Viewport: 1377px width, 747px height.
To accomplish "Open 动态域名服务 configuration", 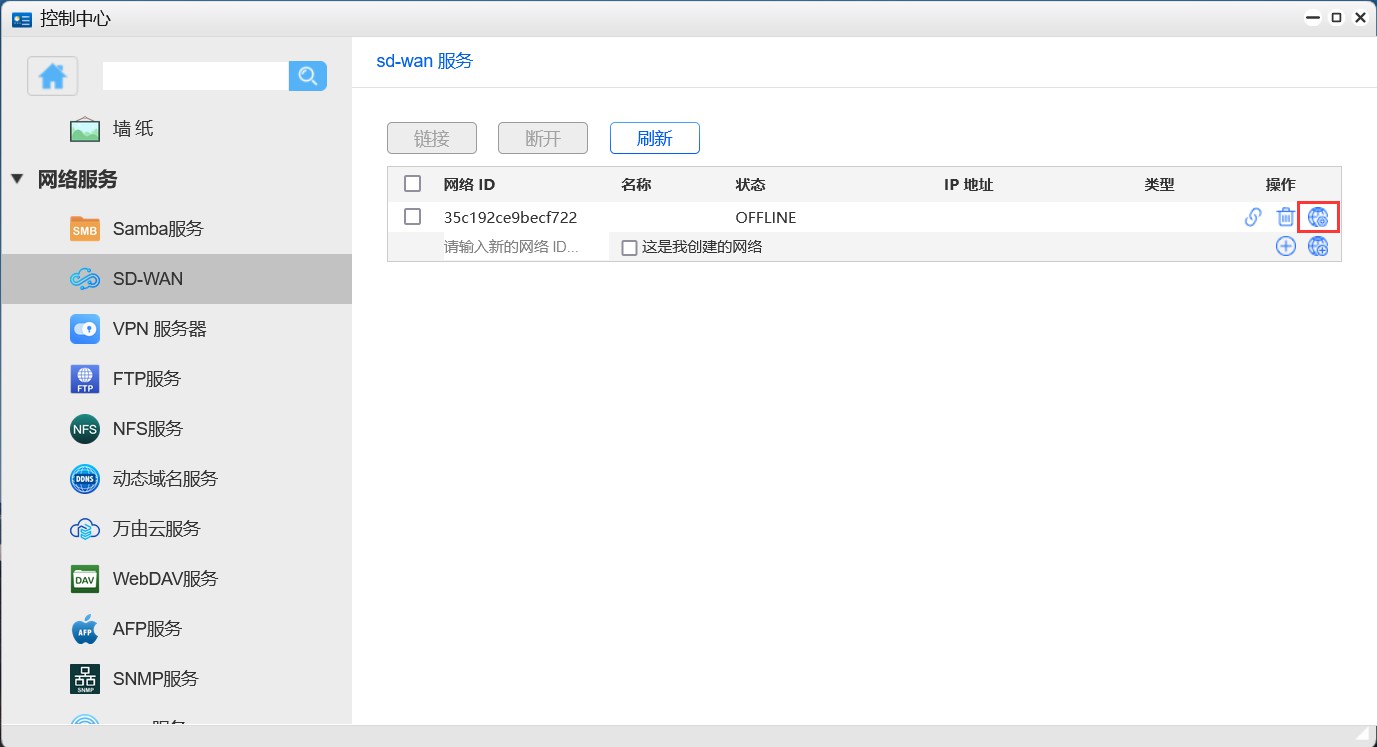I will [164, 478].
